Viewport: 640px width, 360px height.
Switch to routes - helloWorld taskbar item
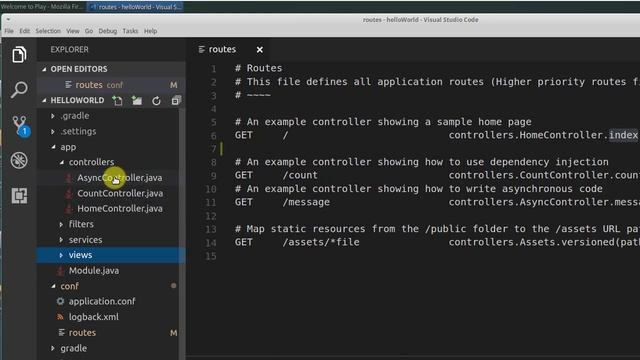pyautogui.click(x=136, y=7)
